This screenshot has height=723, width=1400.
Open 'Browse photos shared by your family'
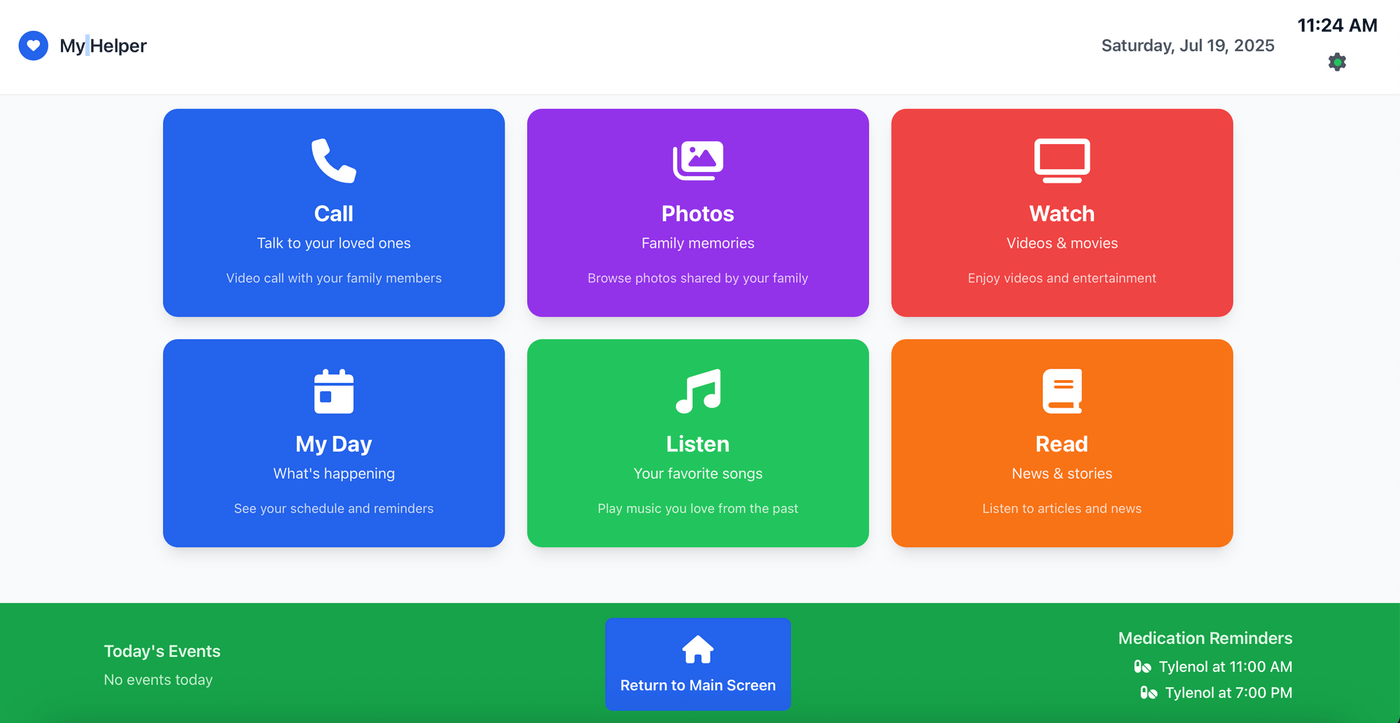coord(697,278)
